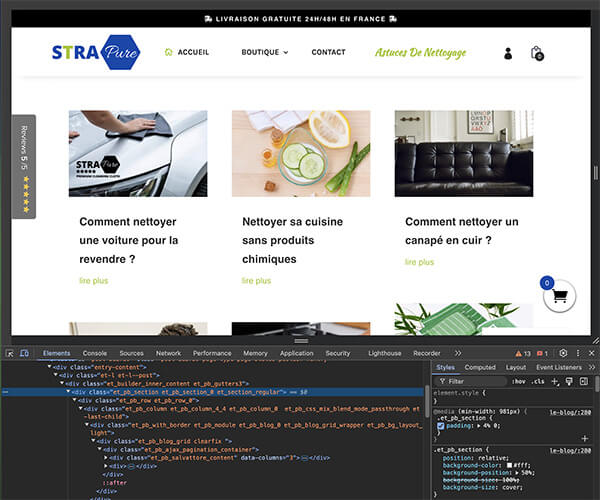Open the Layout tab in styles pane
Screen dimensions: 600x500
(x=515, y=367)
